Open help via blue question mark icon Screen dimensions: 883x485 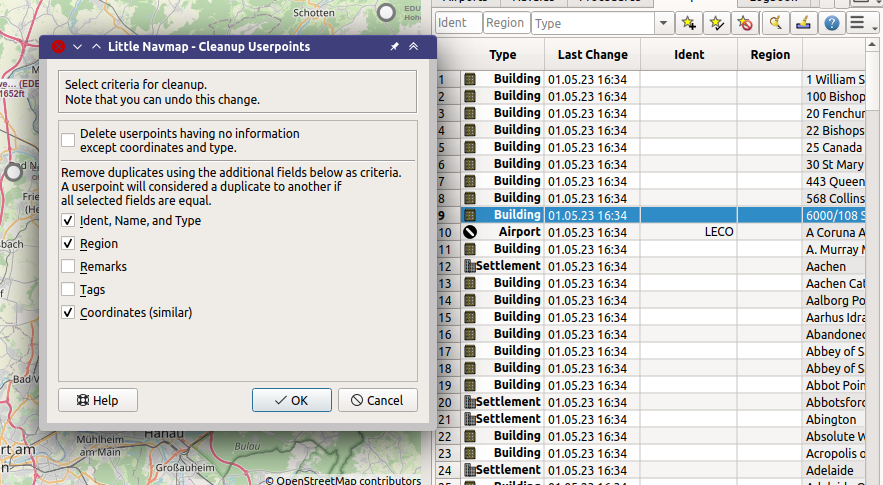[x=832, y=23]
